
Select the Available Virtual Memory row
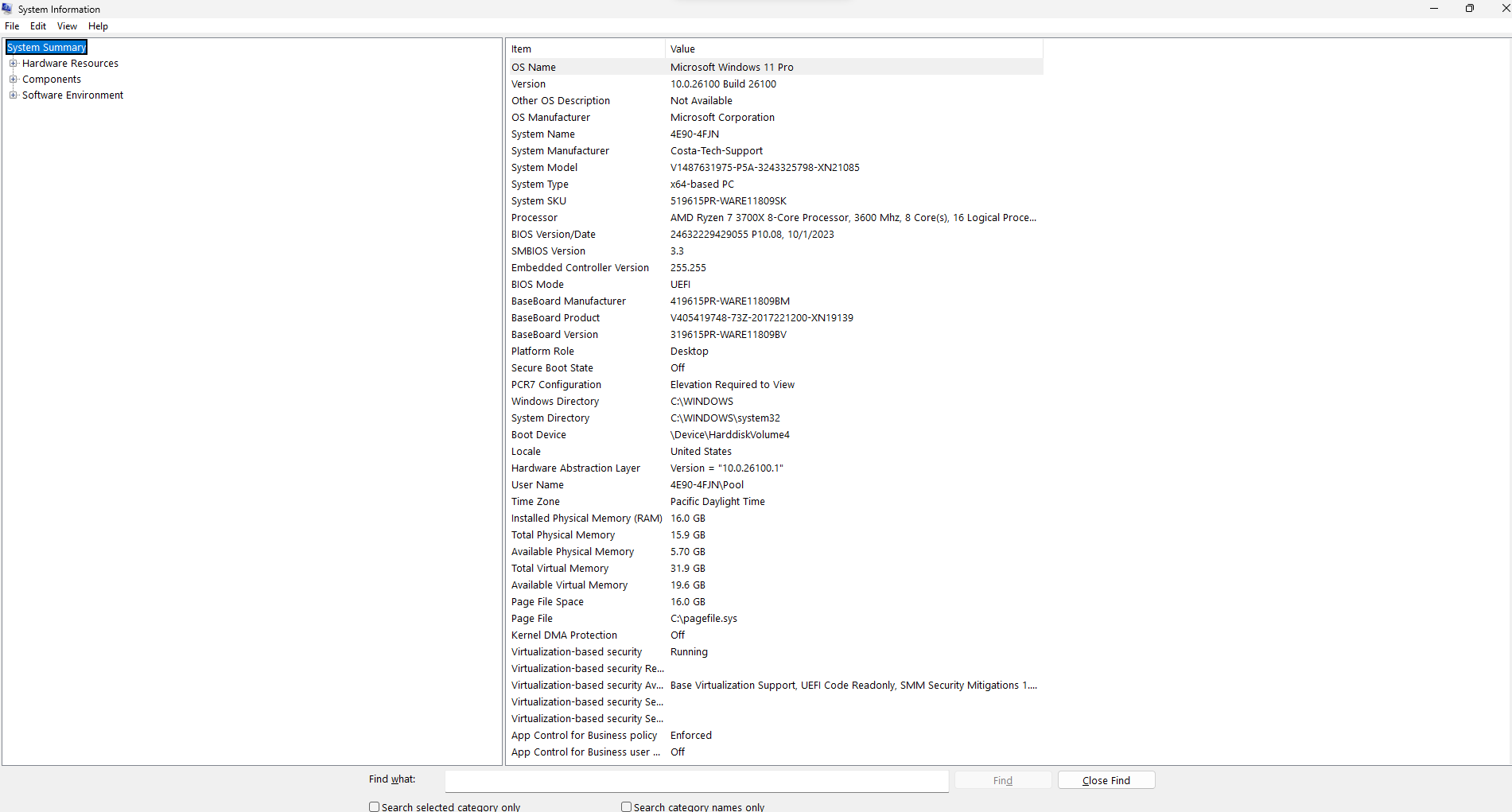tap(775, 585)
